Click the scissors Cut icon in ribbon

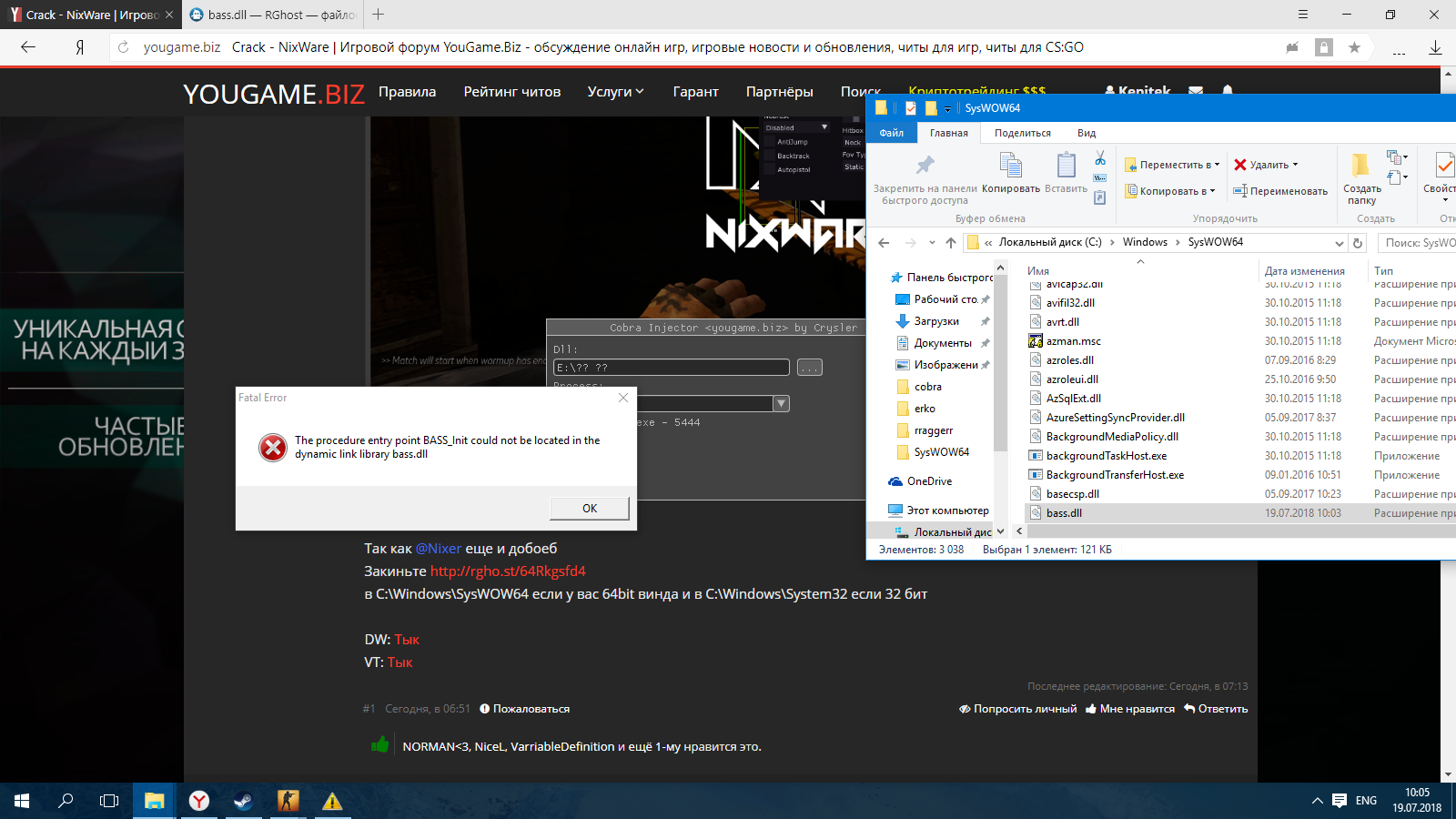(1100, 159)
